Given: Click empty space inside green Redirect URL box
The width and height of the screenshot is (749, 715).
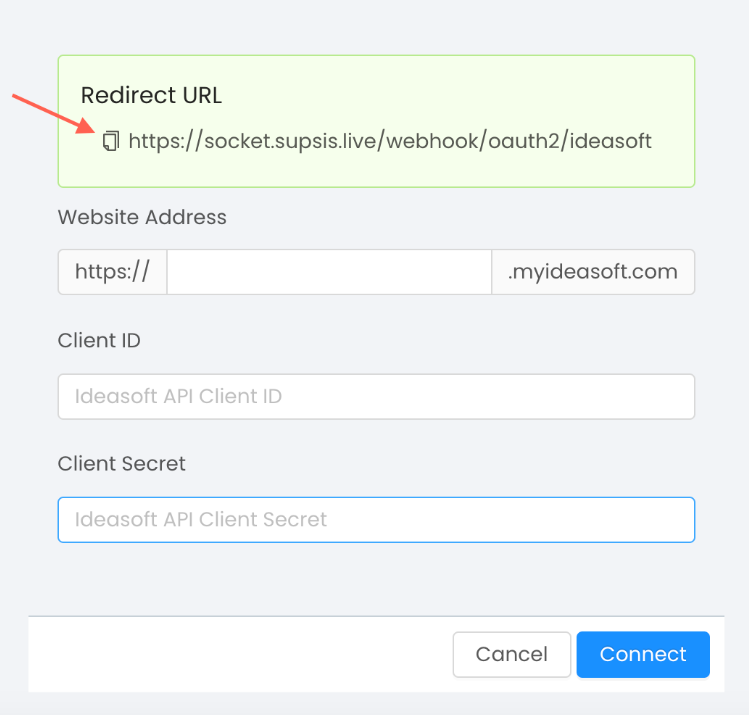Looking at the screenshot, I should point(430,96).
